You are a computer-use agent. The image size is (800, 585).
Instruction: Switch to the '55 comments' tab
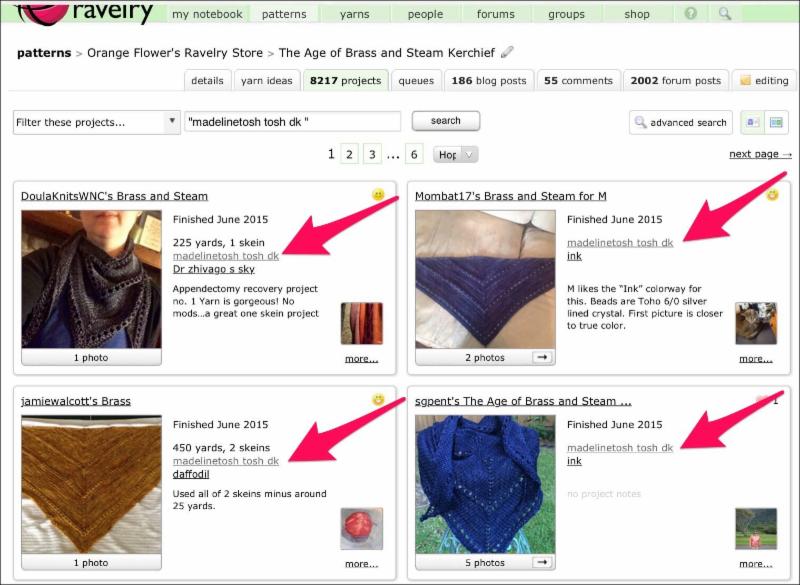click(x=578, y=81)
